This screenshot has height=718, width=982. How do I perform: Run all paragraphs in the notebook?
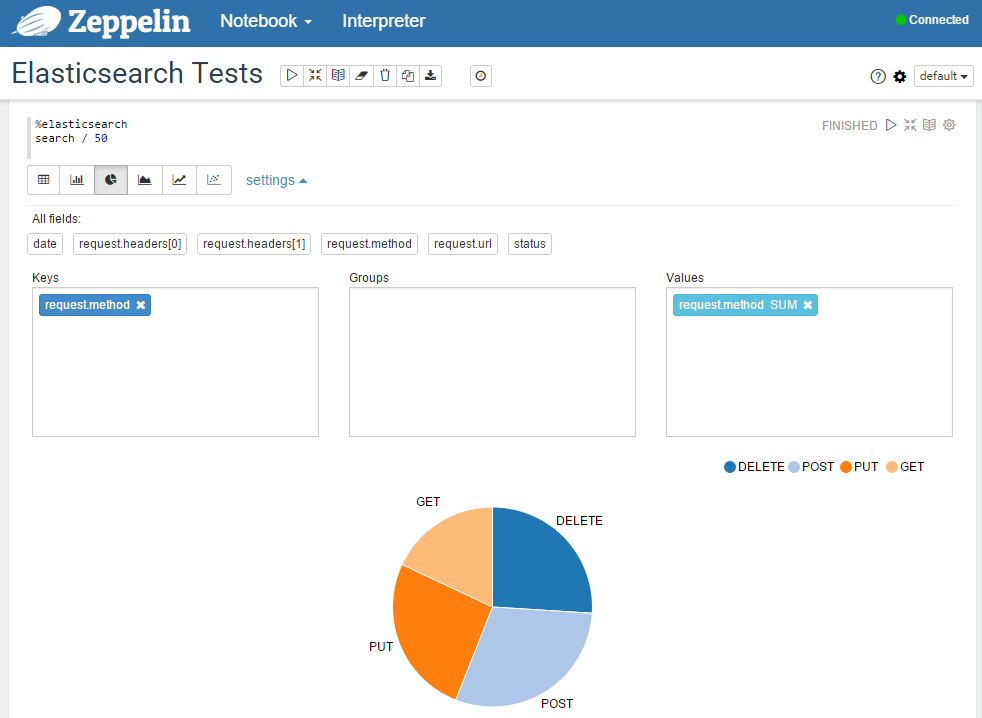coord(291,75)
